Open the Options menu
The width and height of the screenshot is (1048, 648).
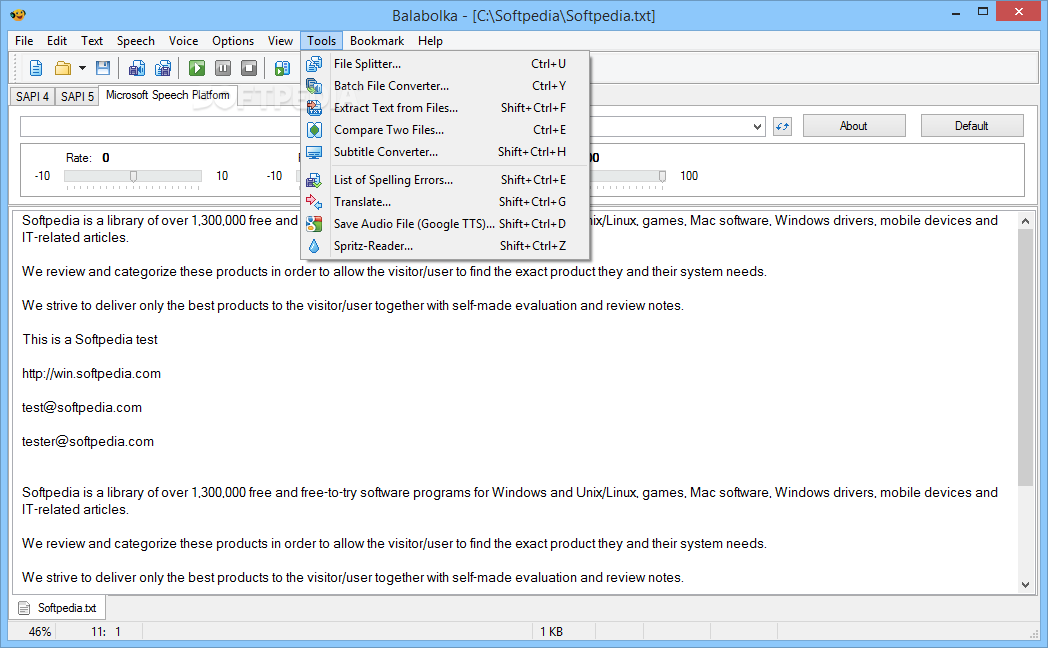pyautogui.click(x=233, y=41)
